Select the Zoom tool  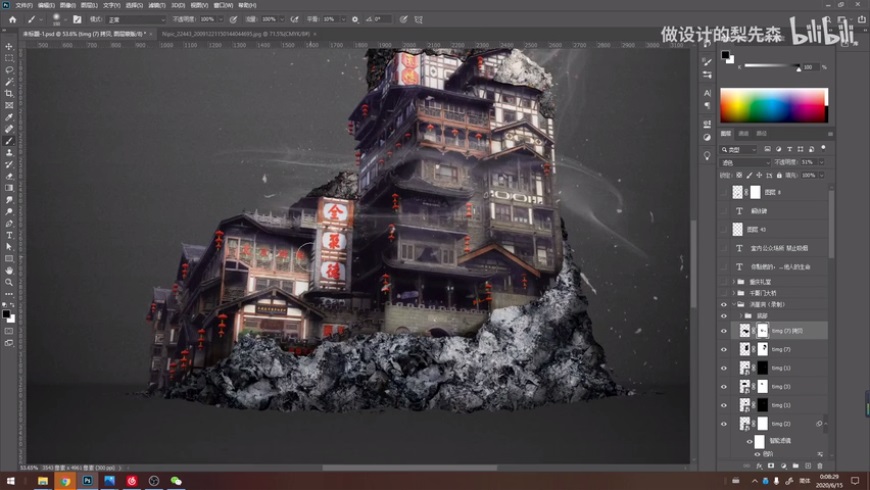[9, 282]
